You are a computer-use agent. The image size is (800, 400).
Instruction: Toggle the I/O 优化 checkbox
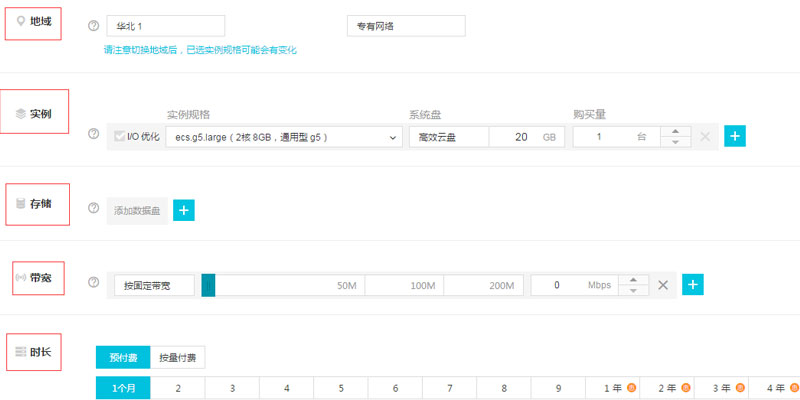tap(119, 136)
